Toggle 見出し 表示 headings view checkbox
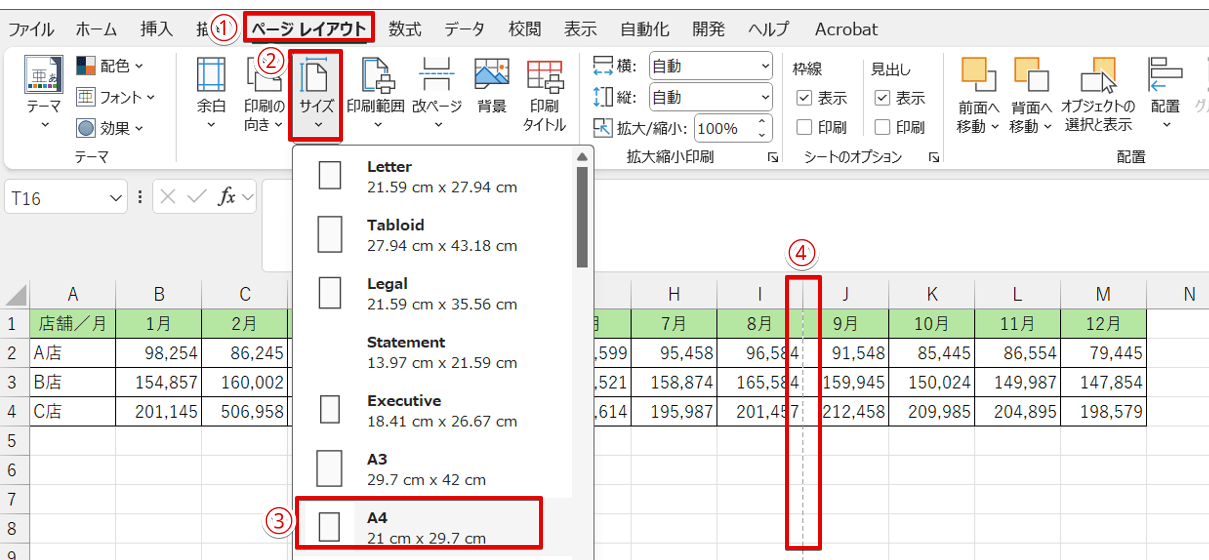 [x=882, y=98]
